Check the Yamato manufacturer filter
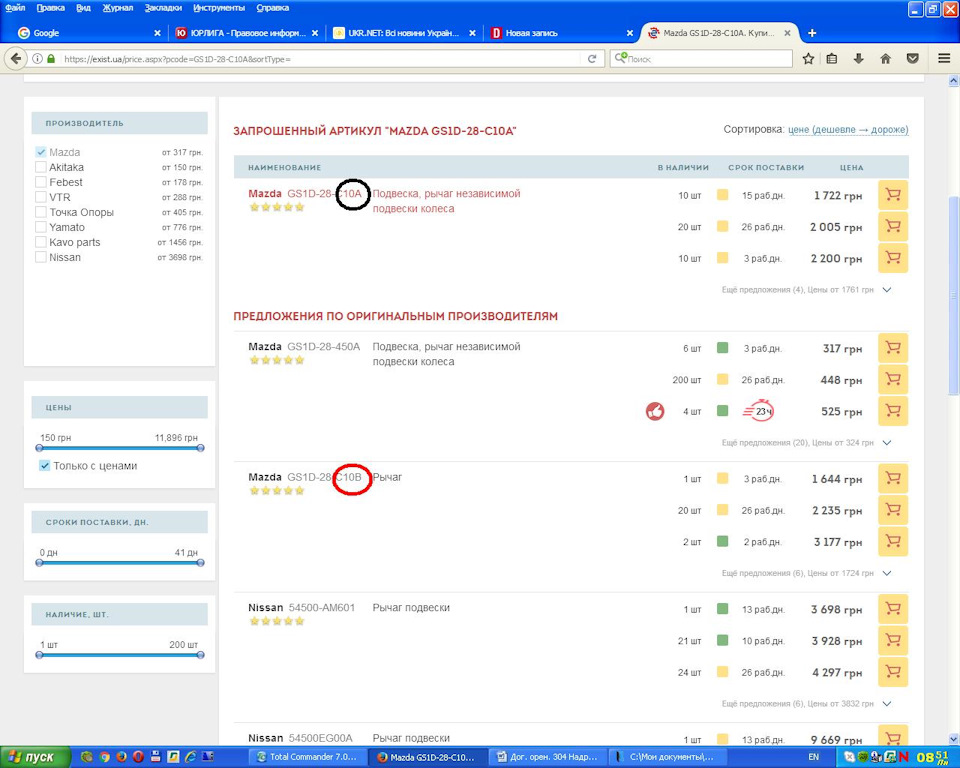The width and height of the screenshot is (960, 768). pos(41,227)
